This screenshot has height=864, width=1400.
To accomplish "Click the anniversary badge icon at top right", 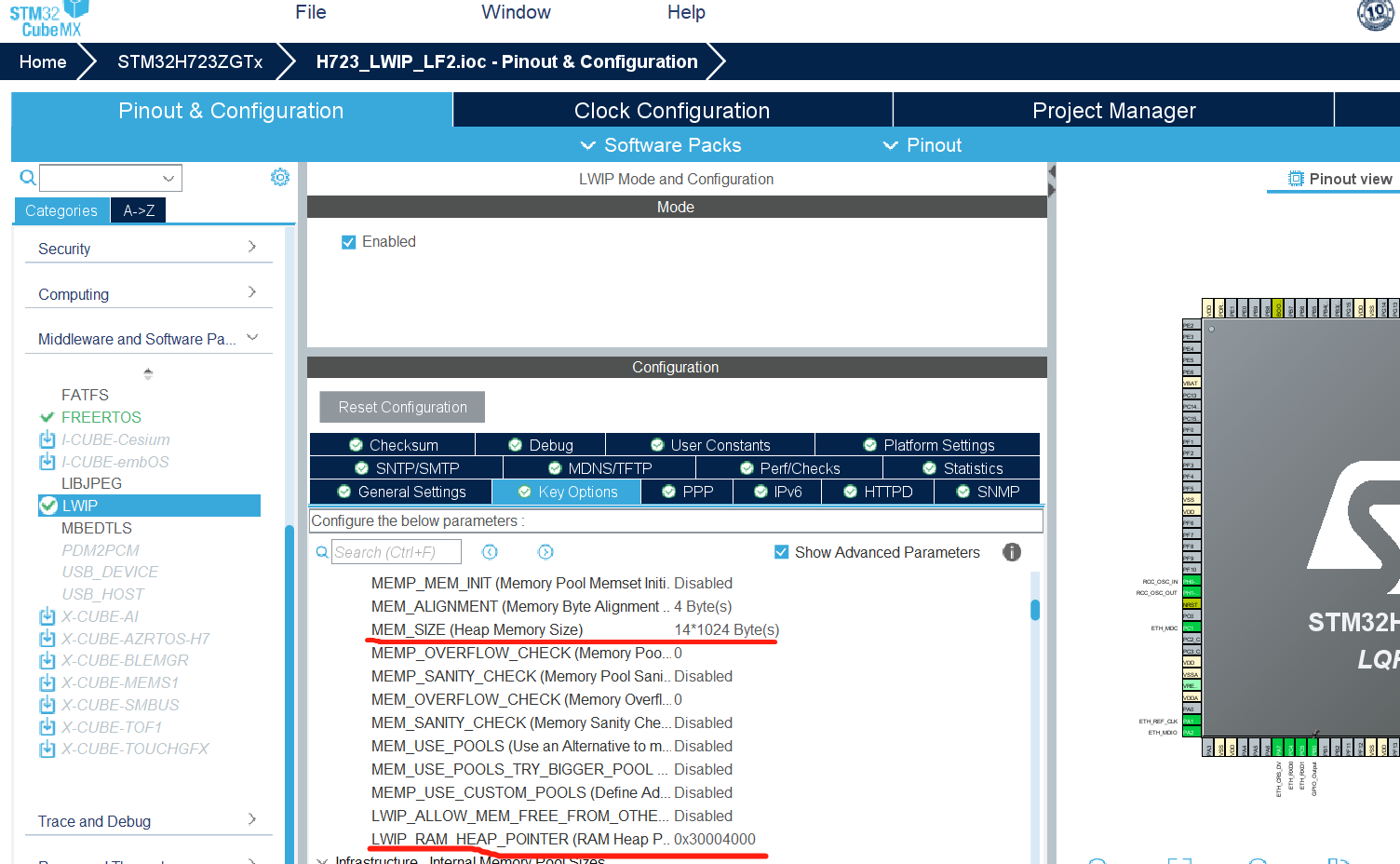I will pyautogui.click(x=1376, y=14).
